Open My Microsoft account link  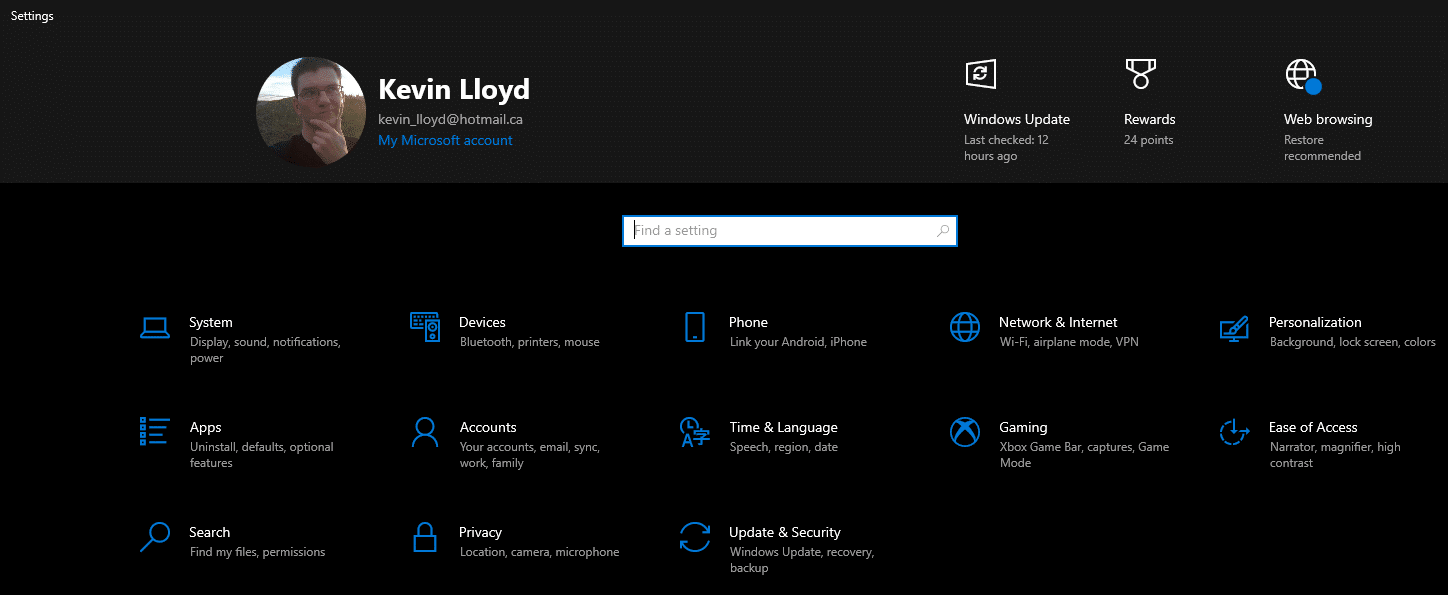[445, 141]
